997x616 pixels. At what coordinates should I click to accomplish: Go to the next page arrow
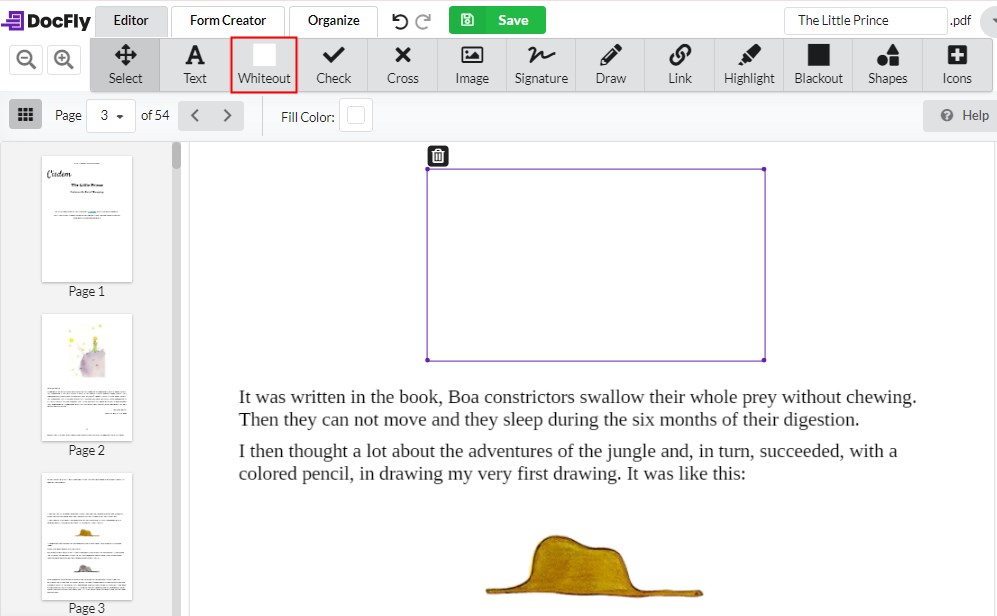coord(228,116)
